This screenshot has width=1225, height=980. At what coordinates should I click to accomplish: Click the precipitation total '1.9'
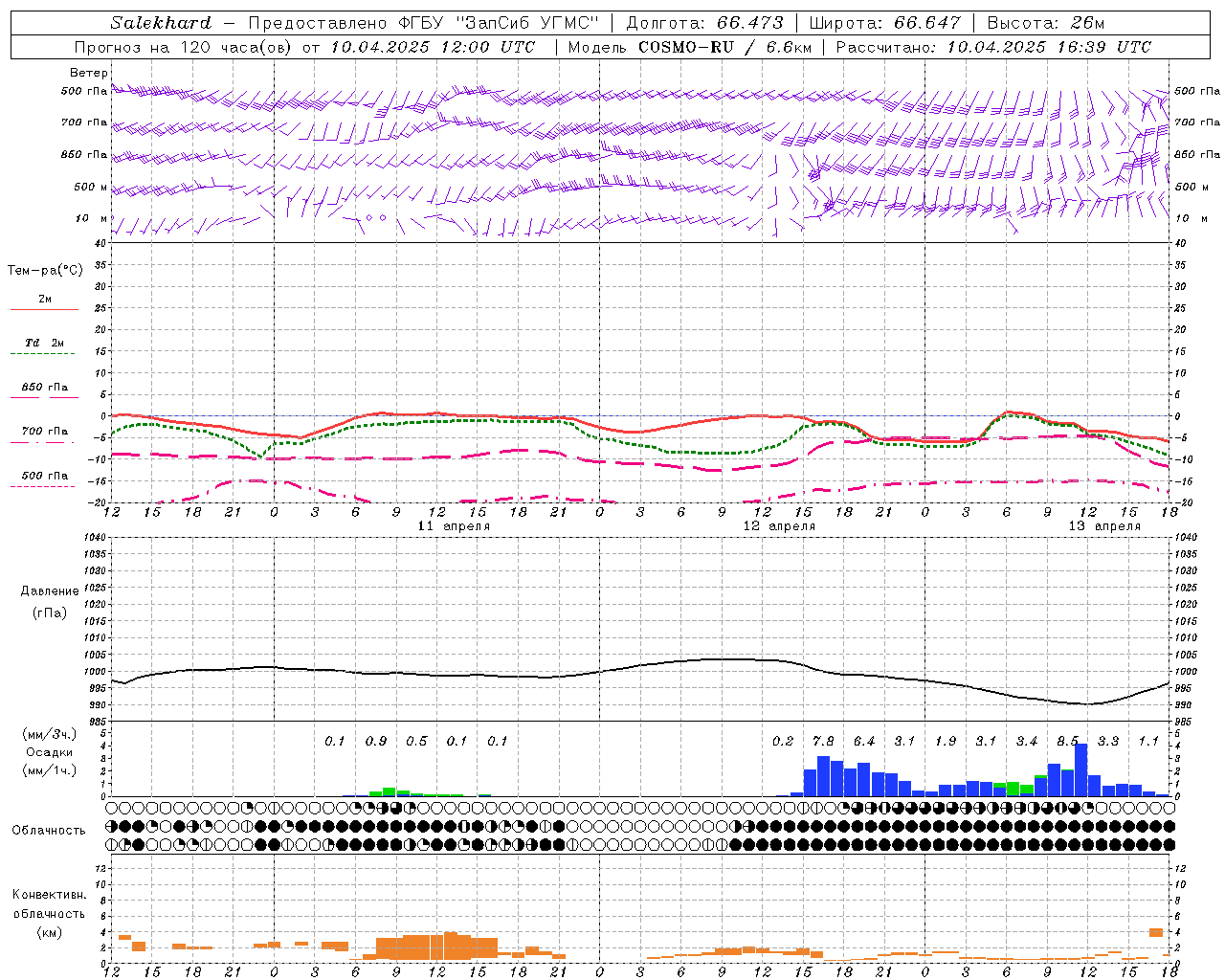[946, 741]
